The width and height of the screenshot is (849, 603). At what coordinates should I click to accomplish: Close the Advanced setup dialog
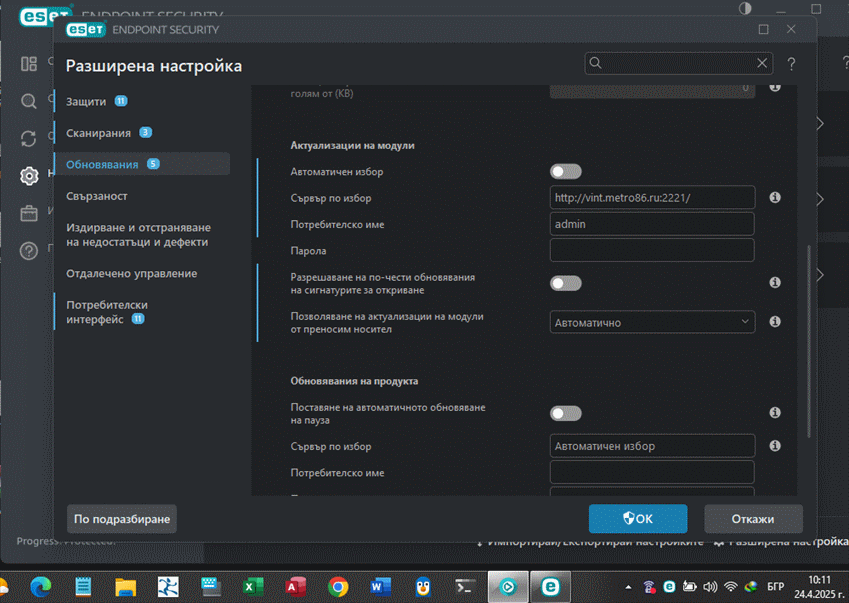(x=791, y=29)
